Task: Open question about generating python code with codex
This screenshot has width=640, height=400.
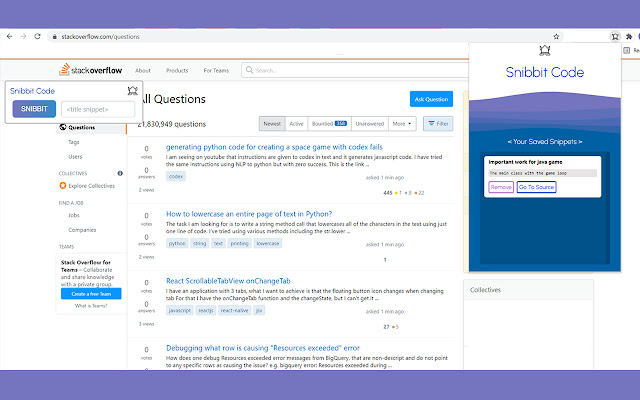Action: click(x=274, y=147)
